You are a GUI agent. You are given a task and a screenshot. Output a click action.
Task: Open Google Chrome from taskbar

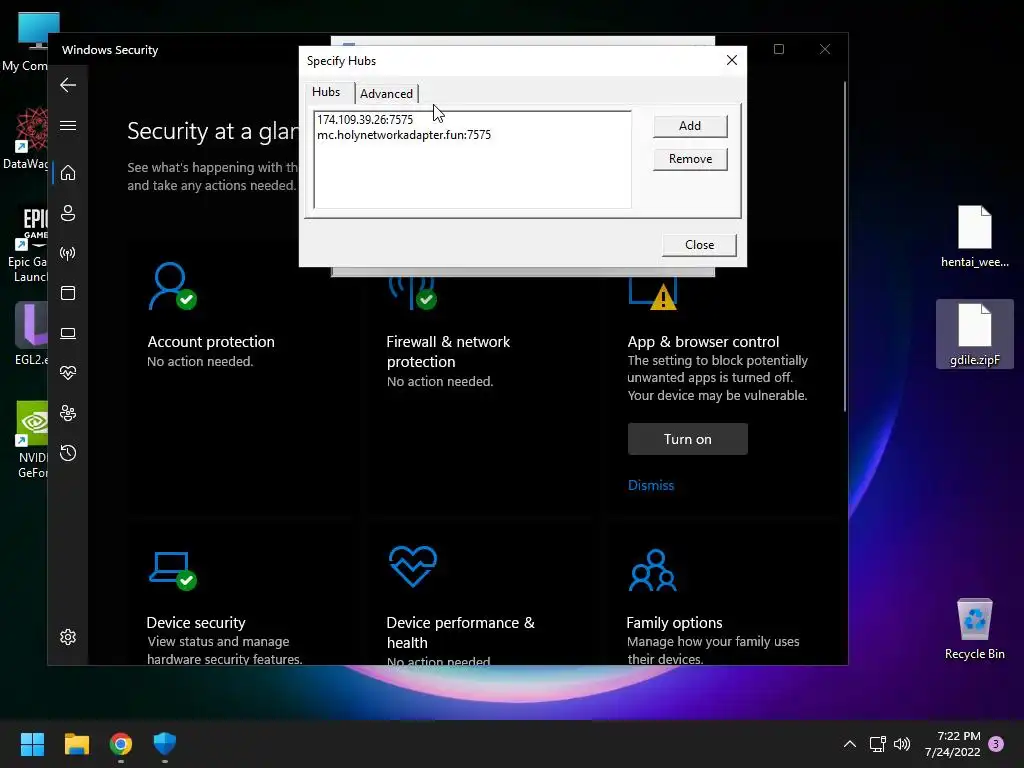pos(121,744)
